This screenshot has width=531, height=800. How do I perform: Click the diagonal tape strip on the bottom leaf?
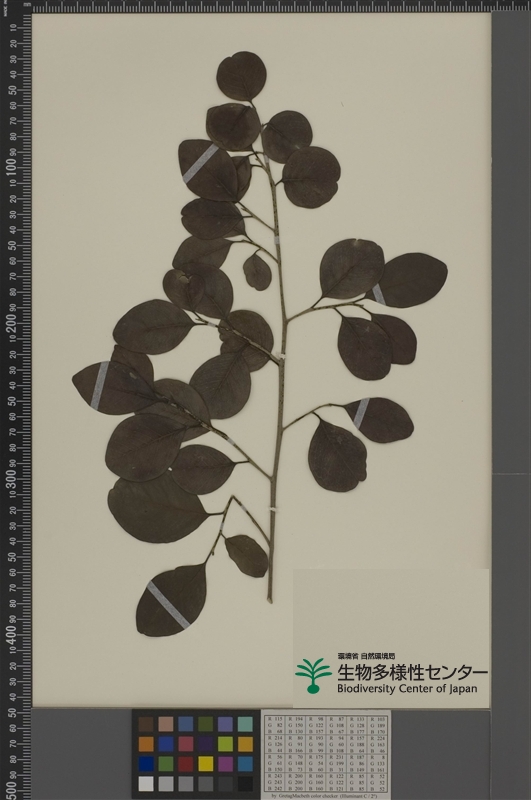[x=168, y=605]
